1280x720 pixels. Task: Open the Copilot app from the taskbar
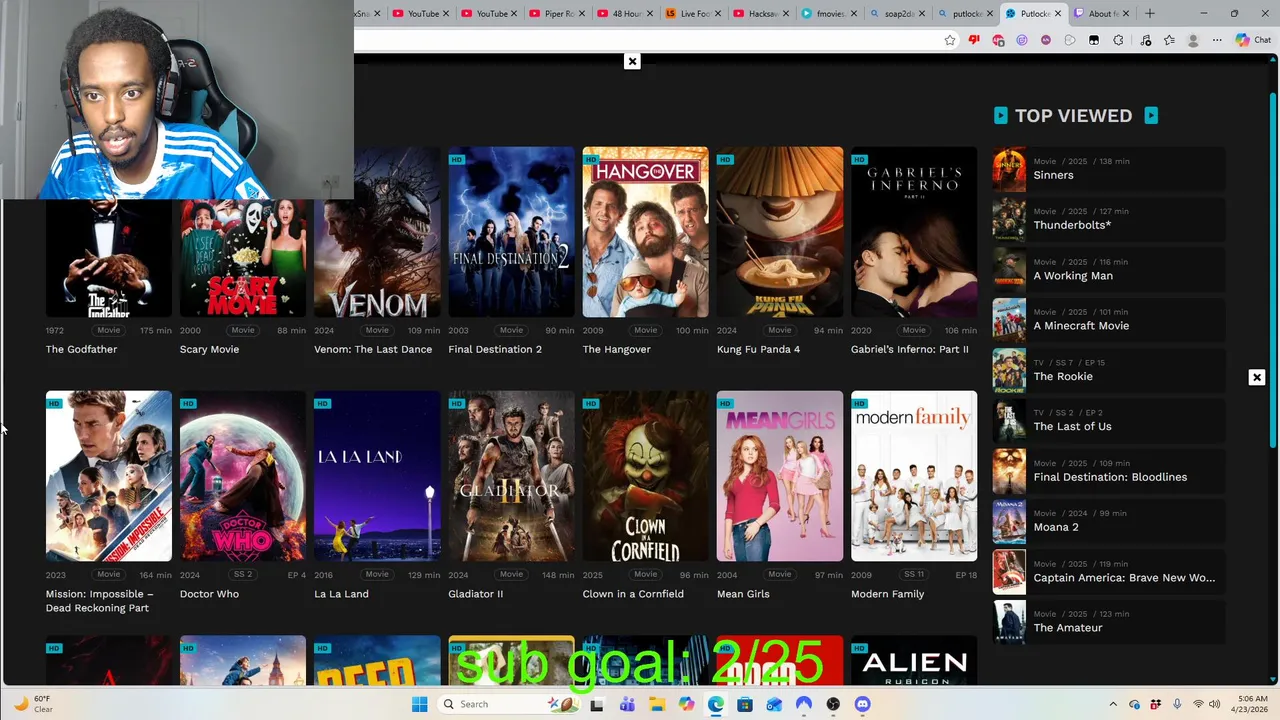click(x=686, y=704)
